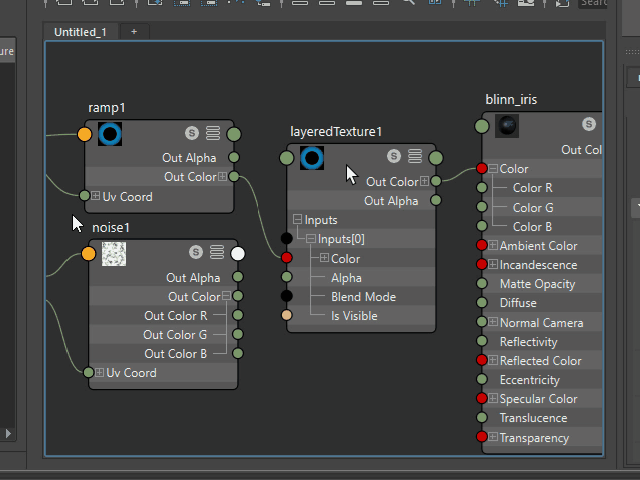The width and height of the screenshot is (640, 480).
Task: Expand Ambient Color on blinn_iris
Action: point(493,246)
